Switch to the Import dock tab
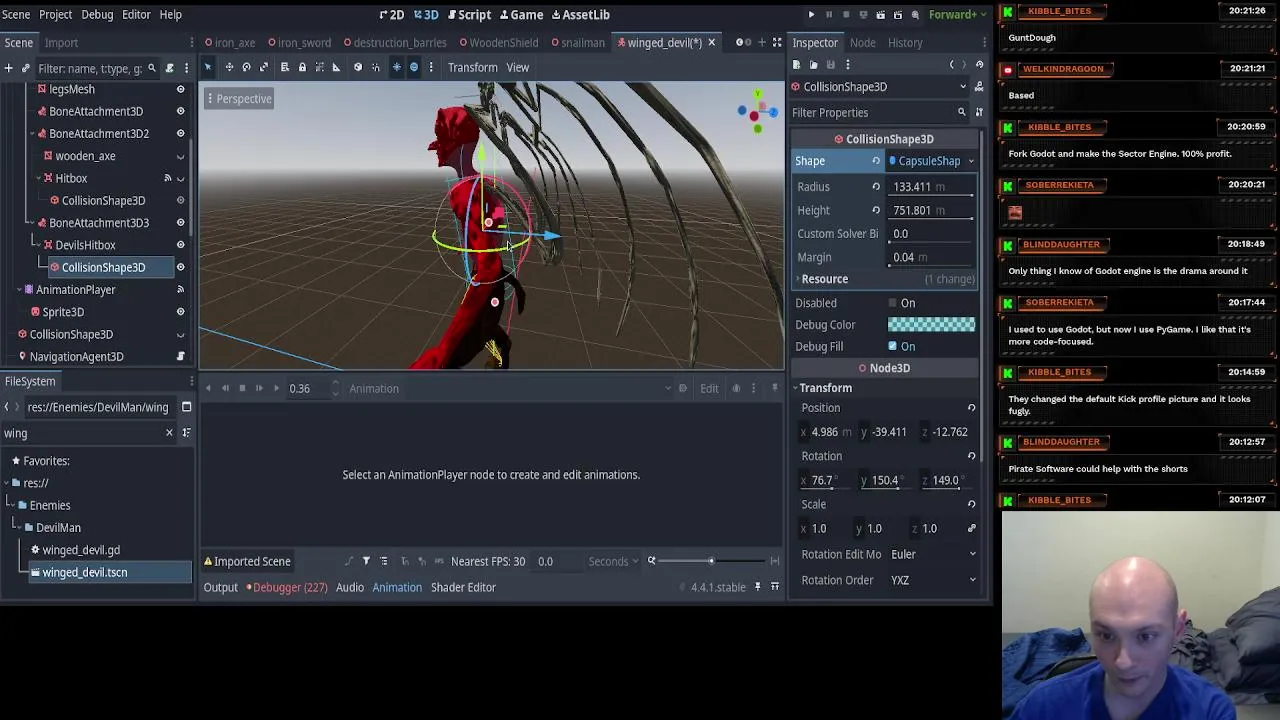This screenshot has height=720, width=1280. 61,43
